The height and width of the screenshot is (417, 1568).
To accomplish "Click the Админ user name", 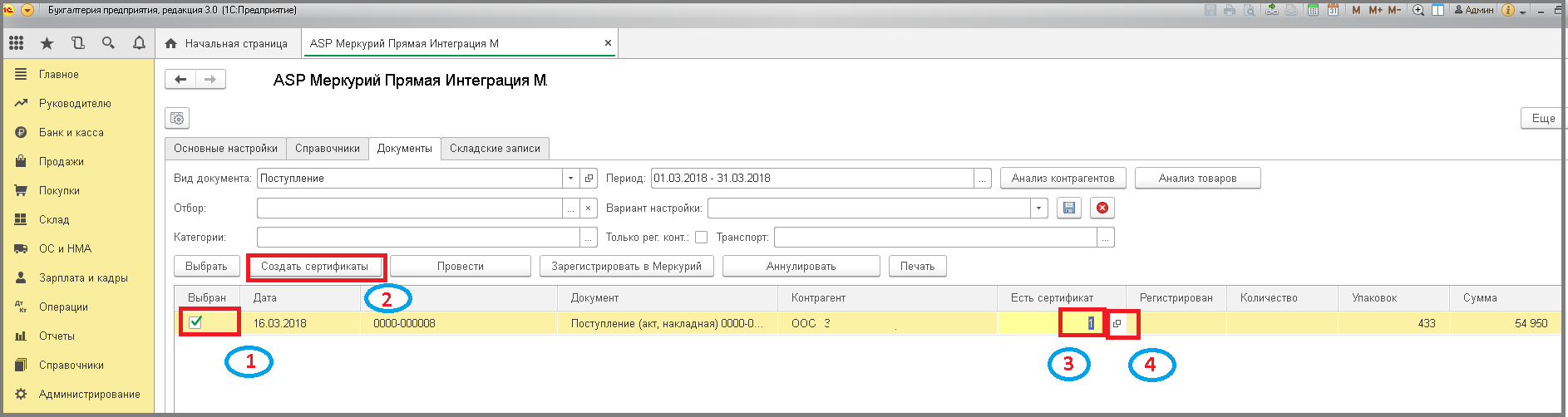I will [x=1474, y=10].
